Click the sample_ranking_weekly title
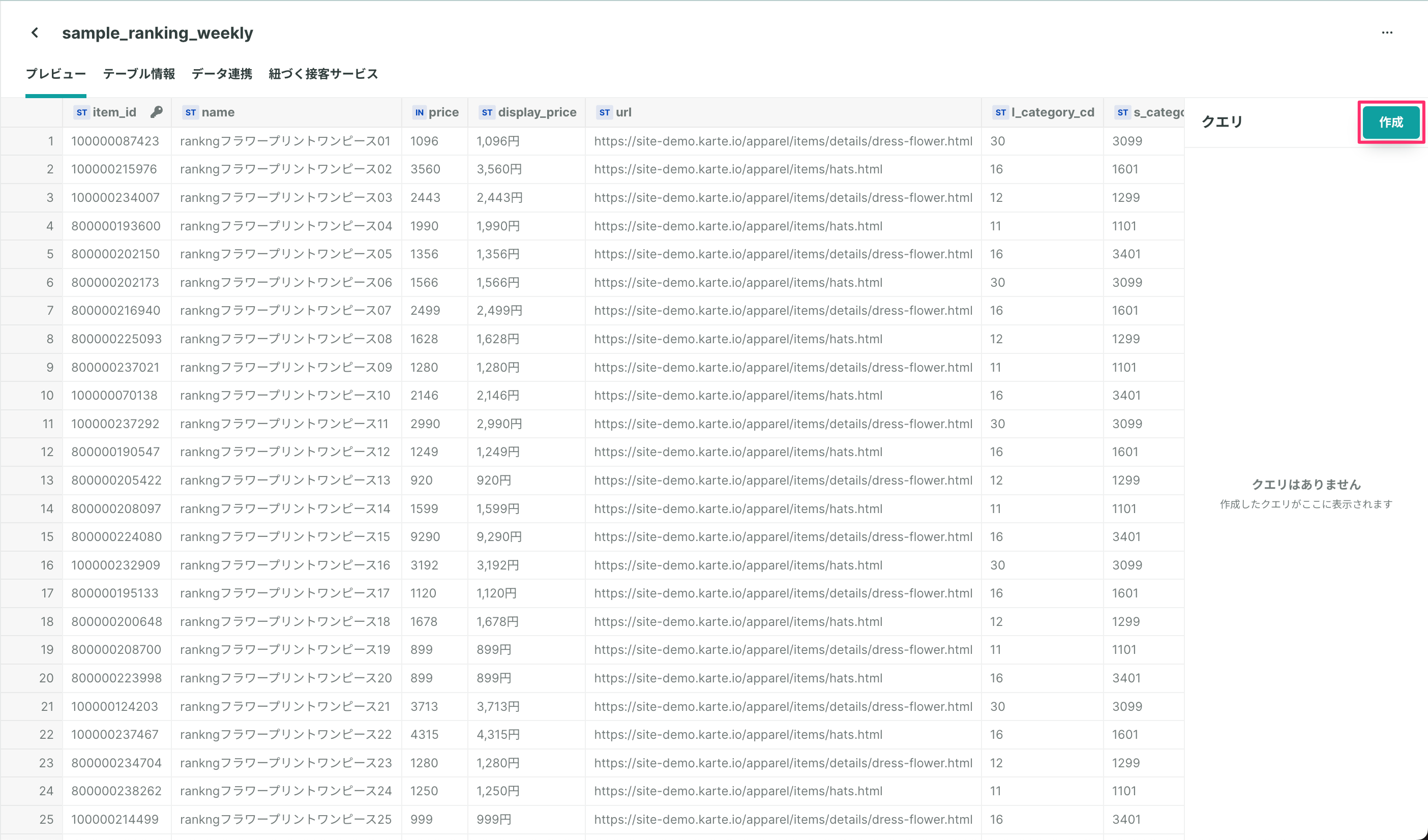Viewport: 1428px width, 840px height. click(x=158, y=33)
